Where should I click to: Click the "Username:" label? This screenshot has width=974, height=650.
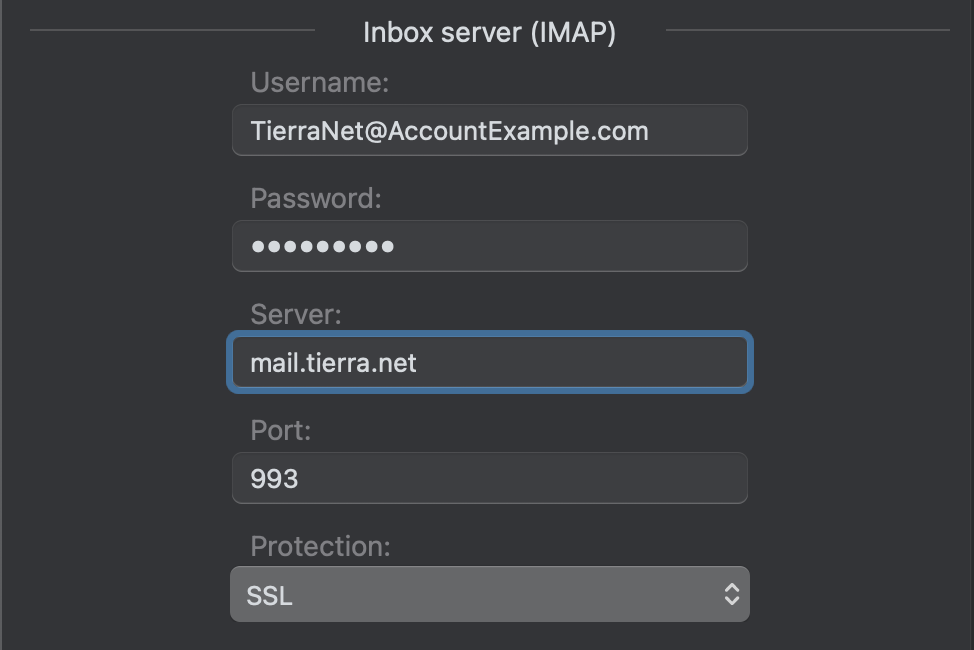click(x=320, y=83)
